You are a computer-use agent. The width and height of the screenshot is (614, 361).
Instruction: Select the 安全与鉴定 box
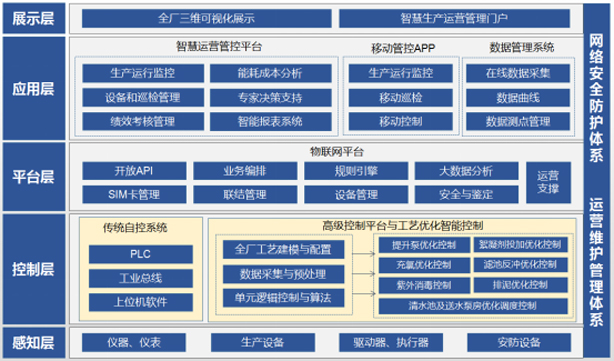point(466,194)
